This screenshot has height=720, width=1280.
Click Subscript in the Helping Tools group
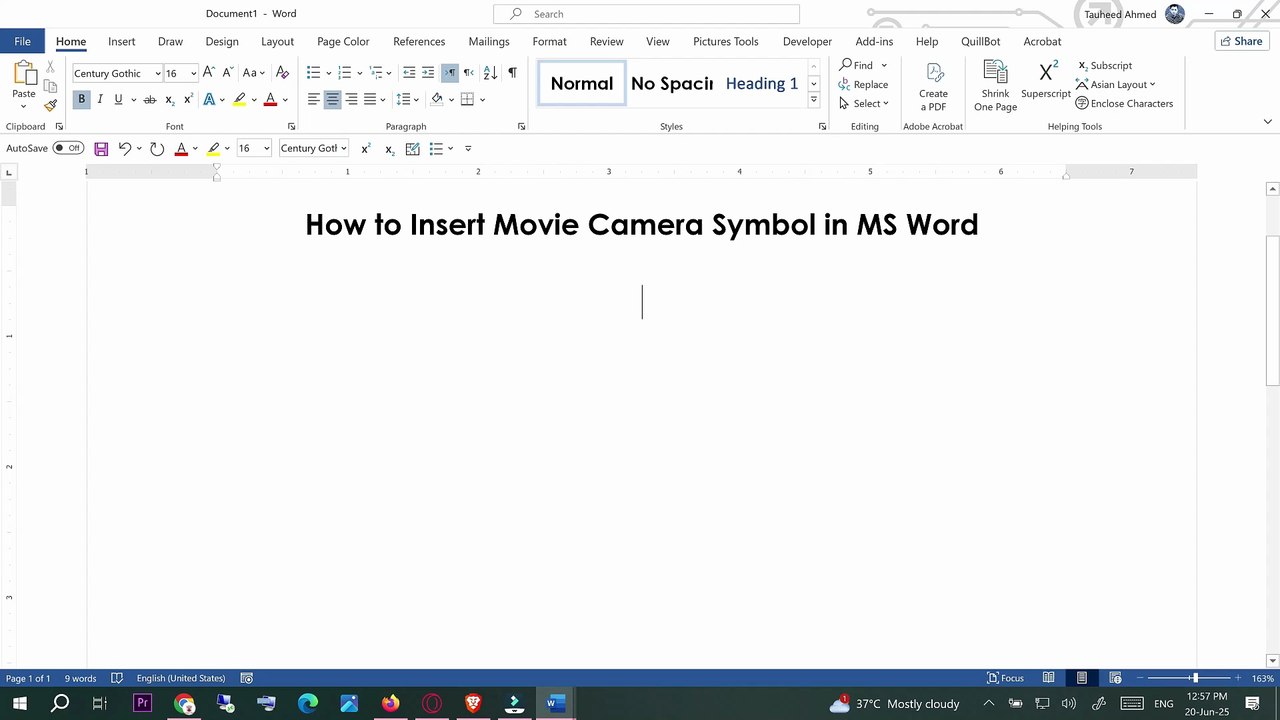[1105, 66]
